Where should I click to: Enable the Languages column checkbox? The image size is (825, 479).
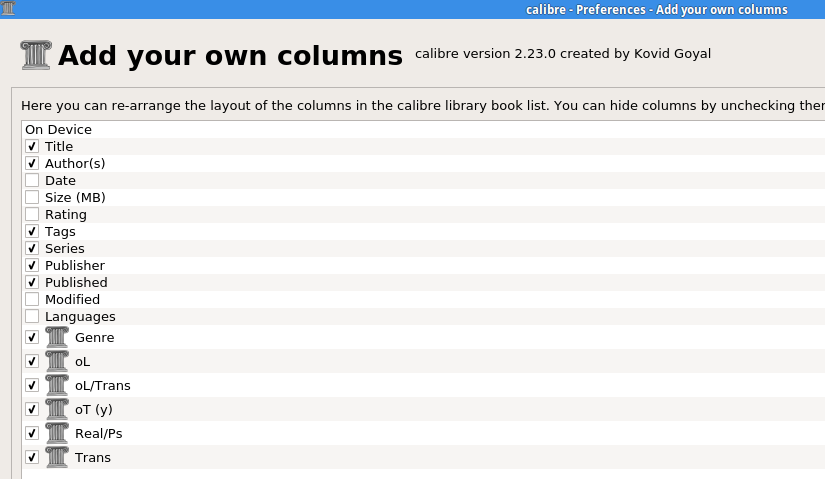tap(32, 316)
